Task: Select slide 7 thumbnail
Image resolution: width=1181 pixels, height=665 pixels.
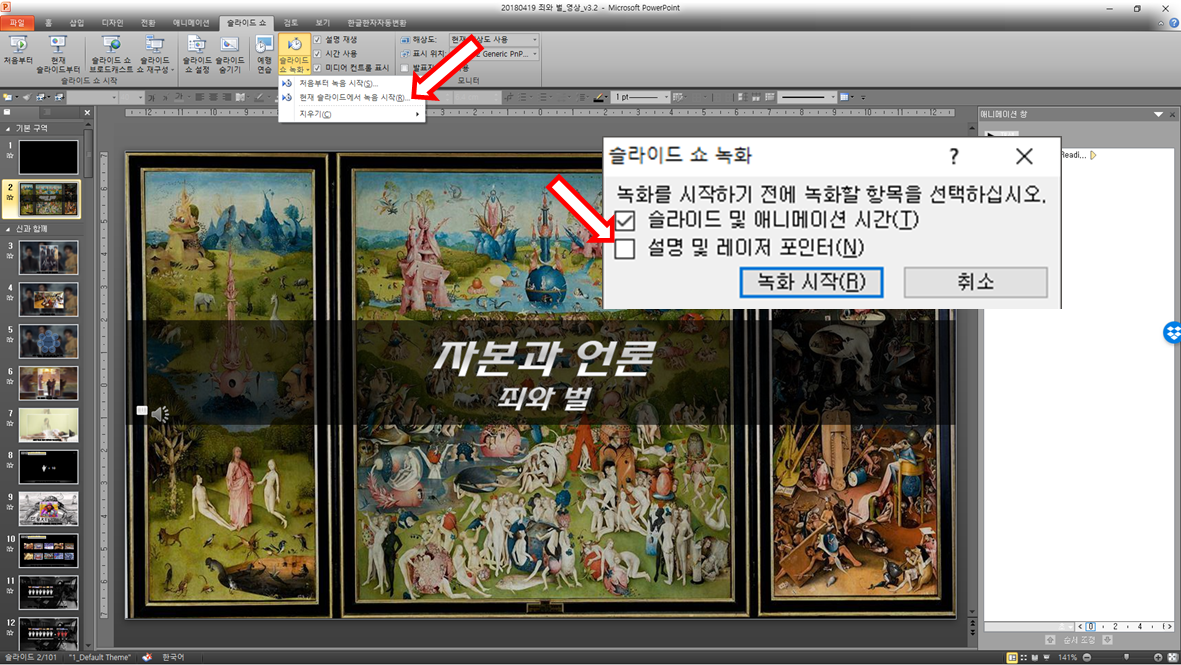Action: coord(48,426)
